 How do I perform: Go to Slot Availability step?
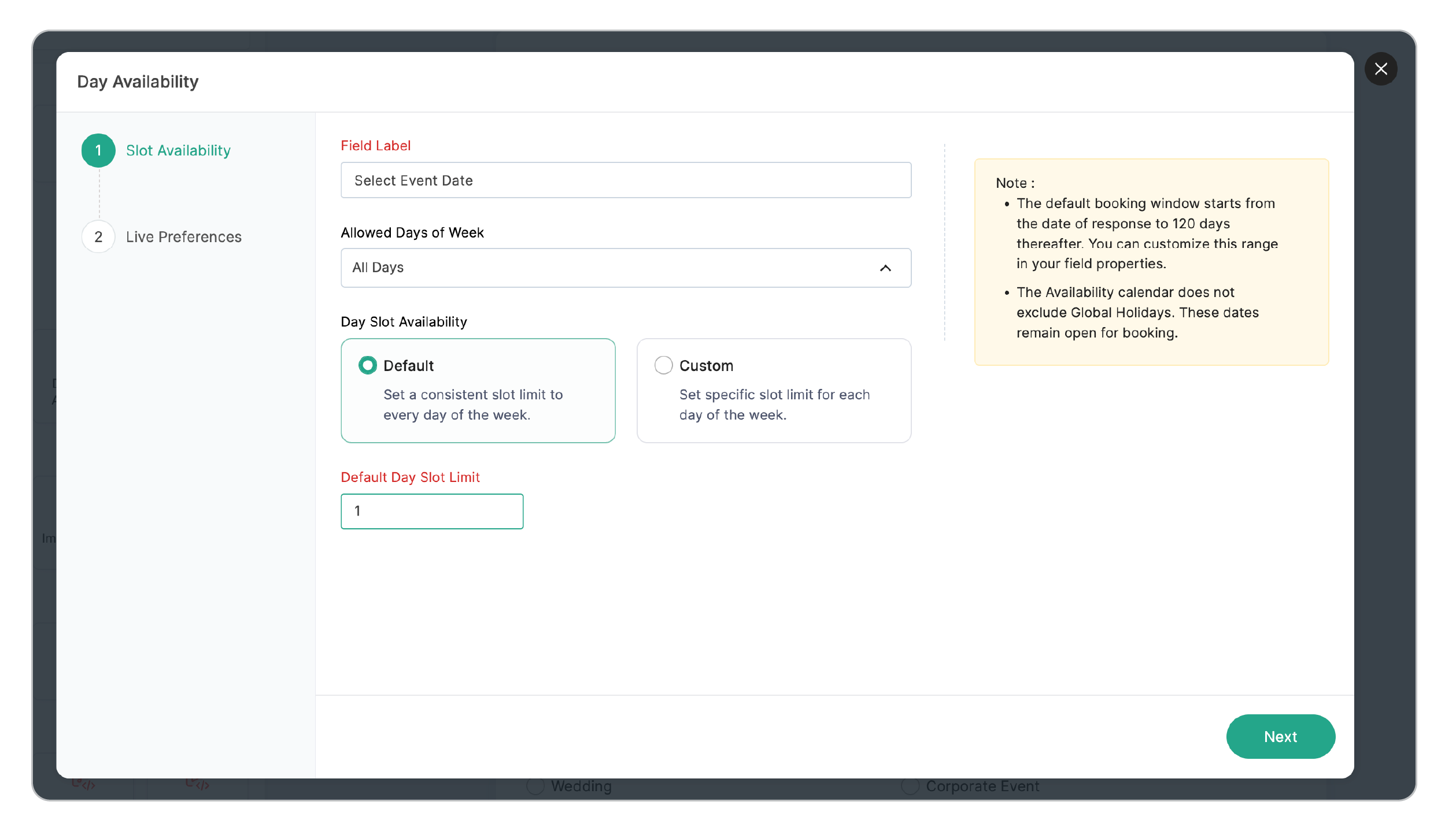tap(178, 150)
